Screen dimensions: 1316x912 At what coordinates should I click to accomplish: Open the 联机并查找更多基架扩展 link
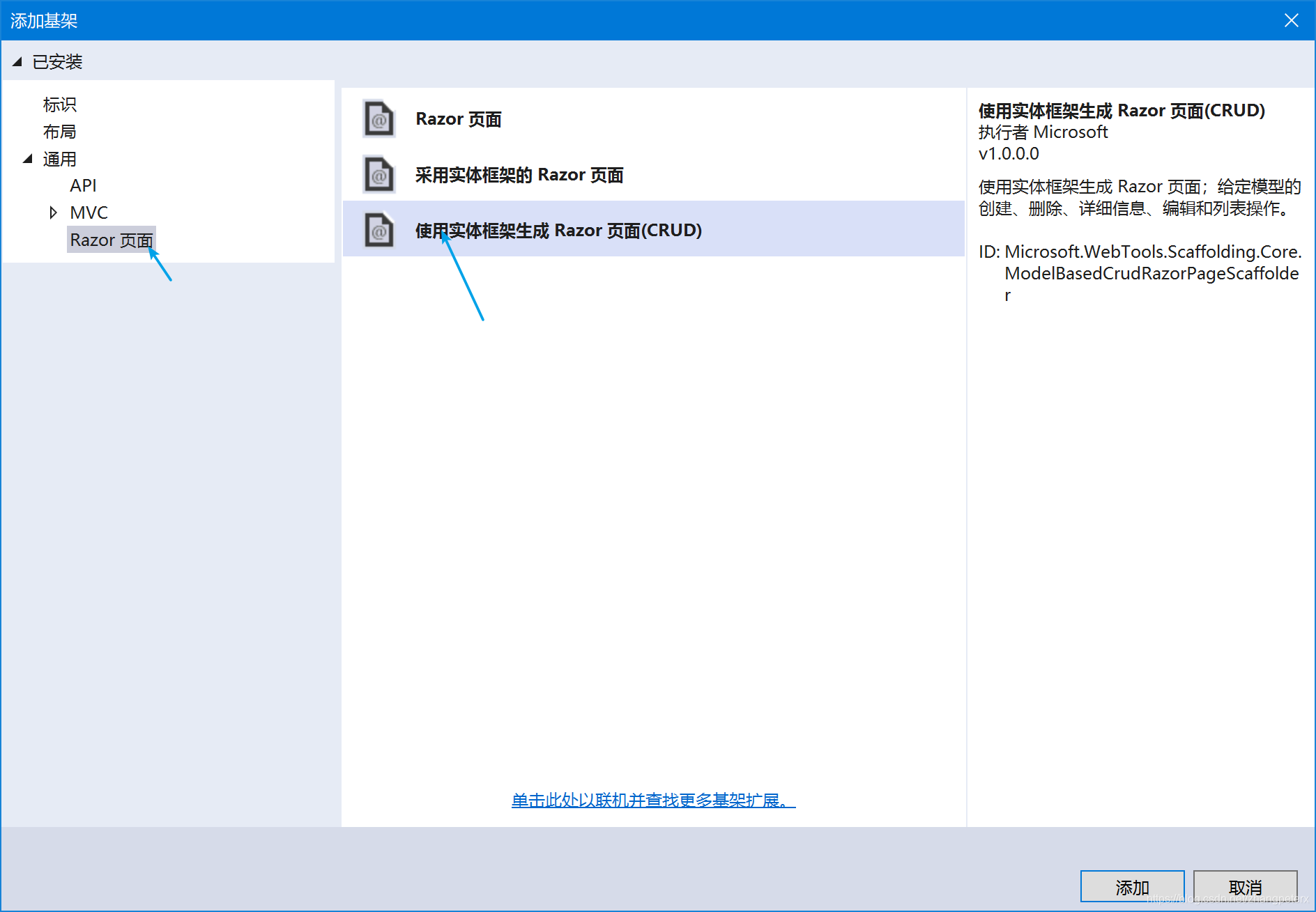pyautogui.click(x=653, y=800)
